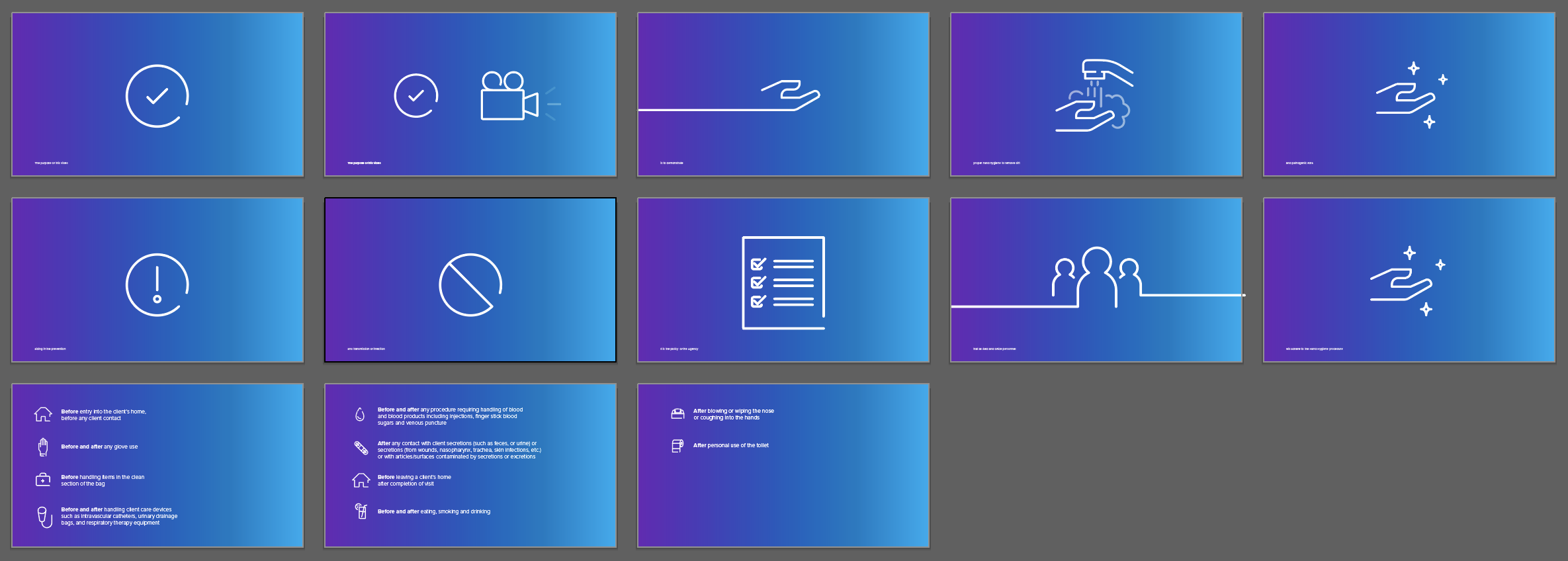The image size is (1568, 561).
Task: Select the 'and transmission of infection' caption
Action: point(366,349)
